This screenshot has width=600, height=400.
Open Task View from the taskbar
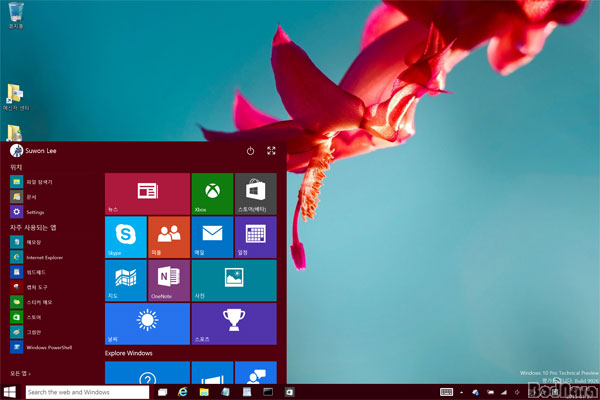click(x=163, y=392)
